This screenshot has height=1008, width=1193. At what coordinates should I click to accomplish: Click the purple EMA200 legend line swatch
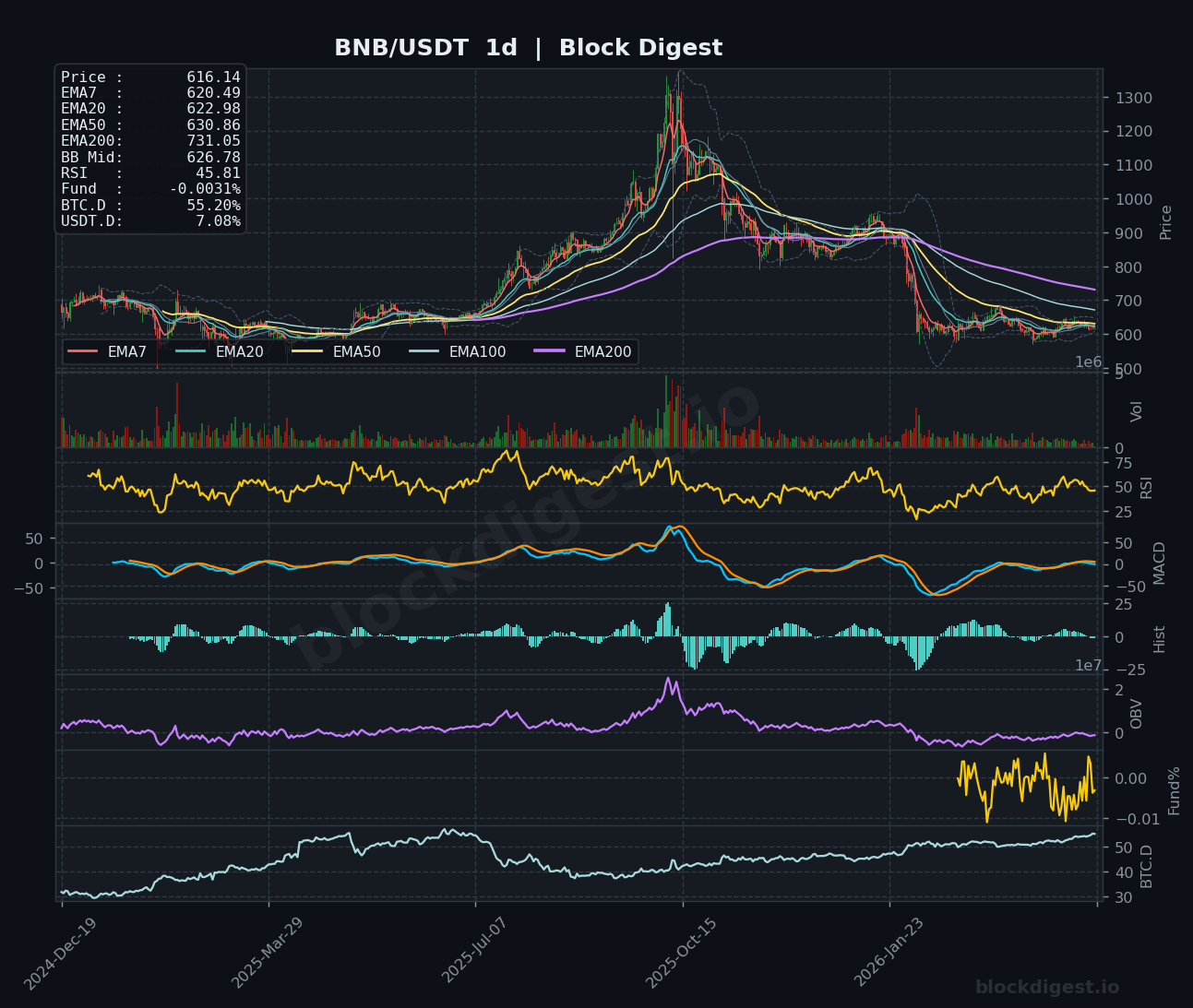coord(549,351)
